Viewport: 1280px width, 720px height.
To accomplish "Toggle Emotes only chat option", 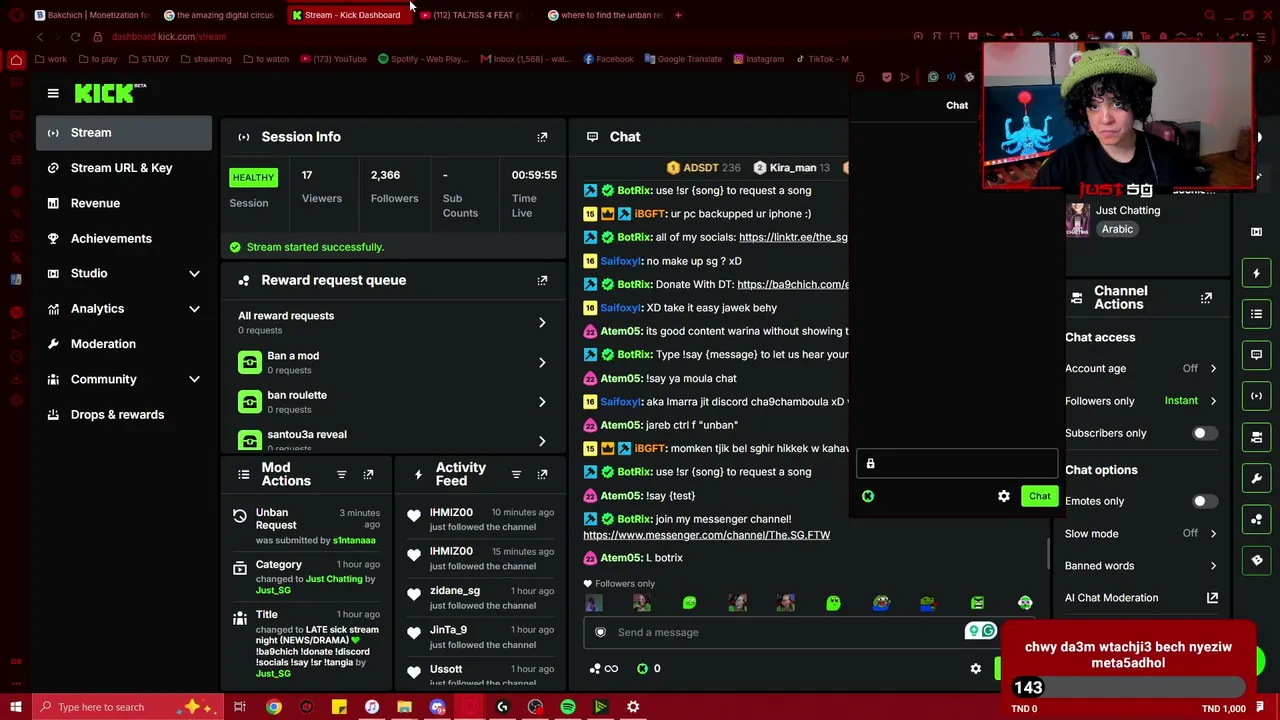I will 1205,501.
